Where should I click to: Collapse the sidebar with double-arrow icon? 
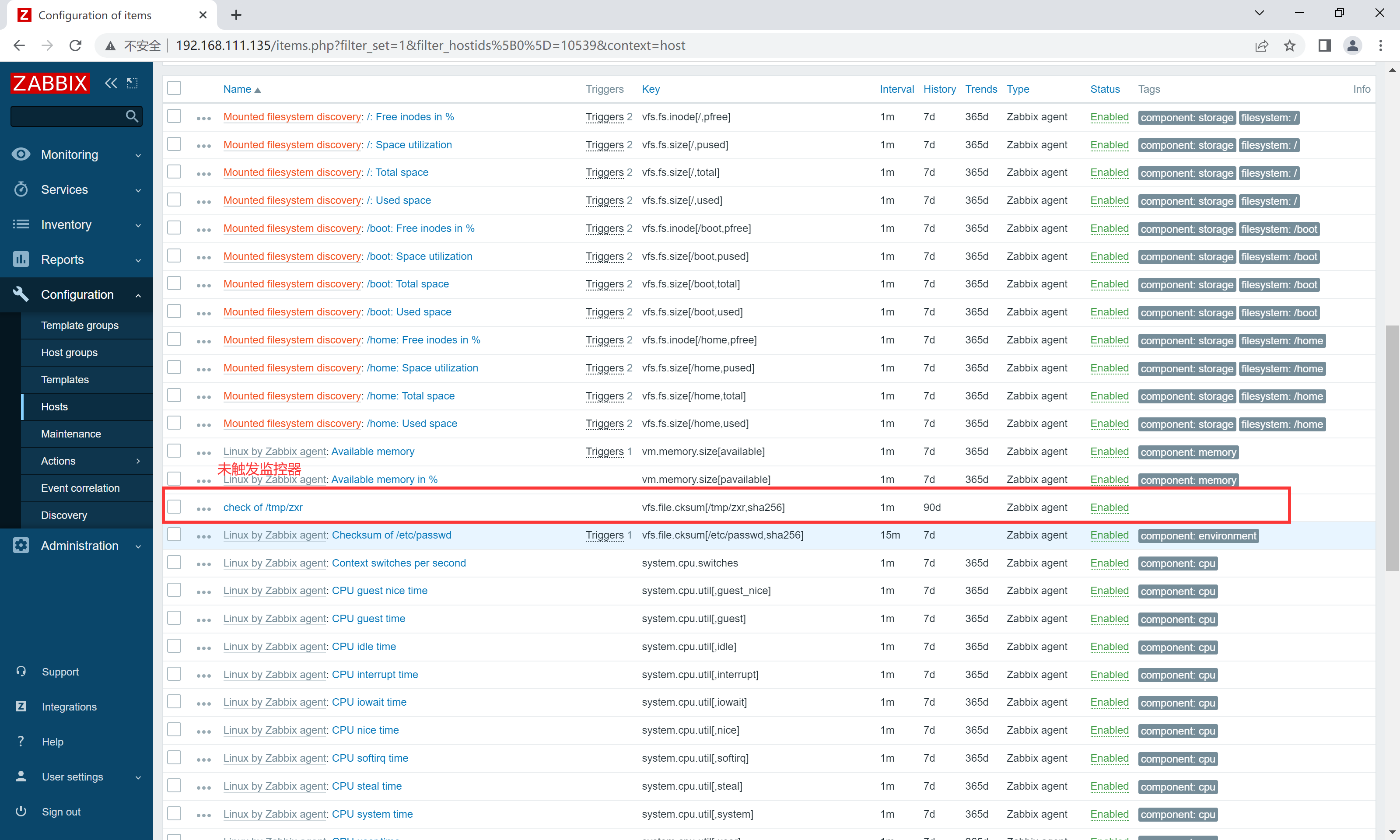pyautogui.click(x=111, y=83)
